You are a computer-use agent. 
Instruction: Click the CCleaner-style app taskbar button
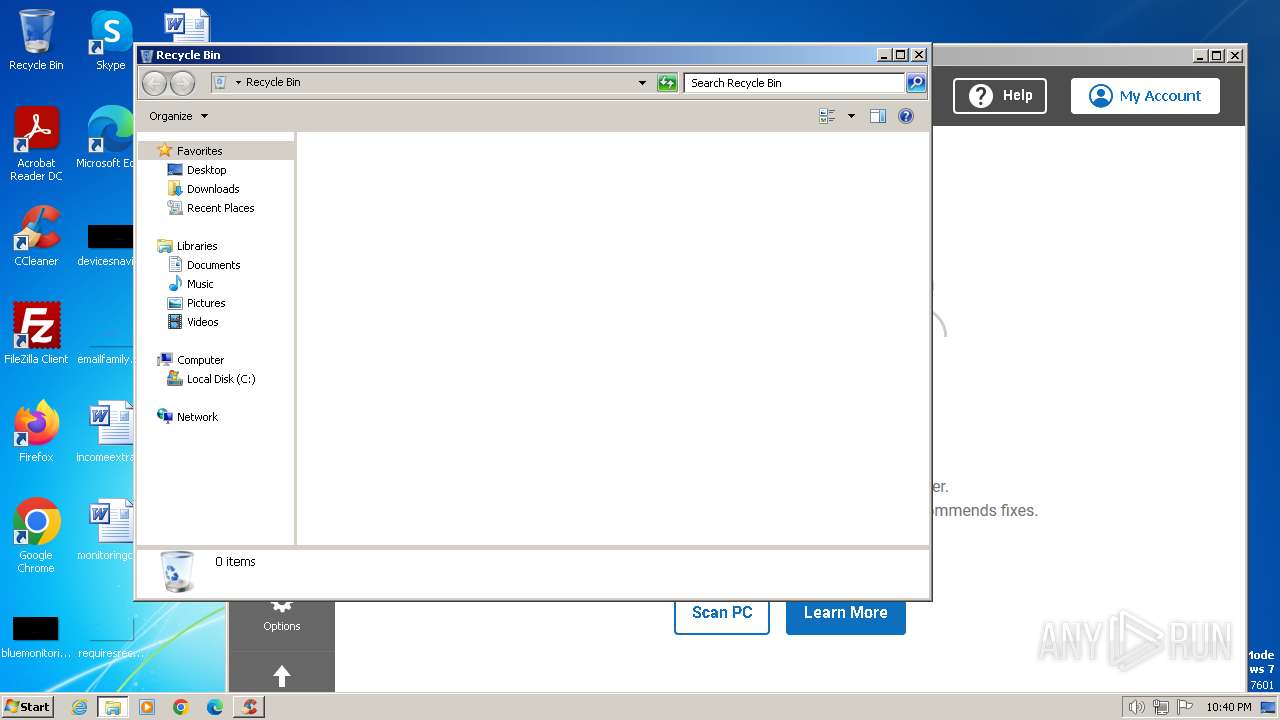click(x=249, y=707)
